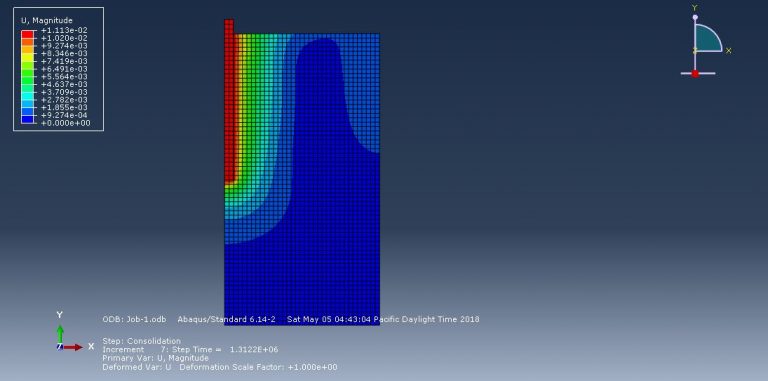The width and height of the screenshot is (768, 381).
Task: Click the Y-axis handle of the 3D compass
Action: [x=695, y=17]
